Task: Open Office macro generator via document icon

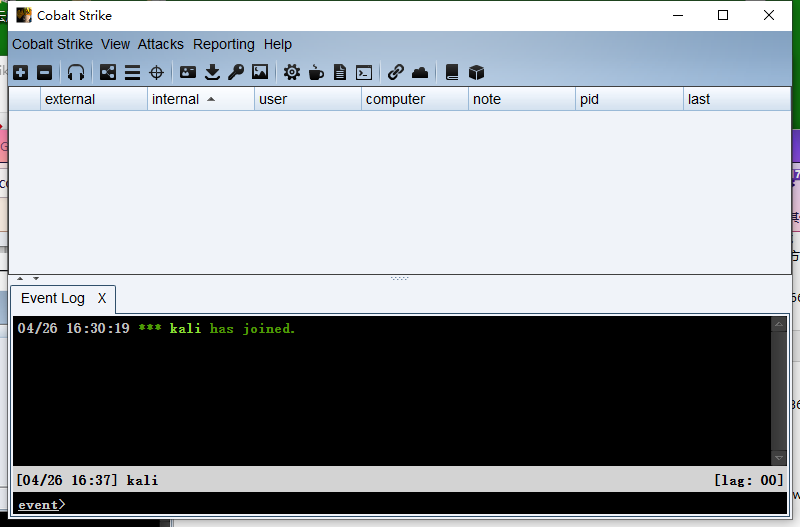Action: [340, 72]
